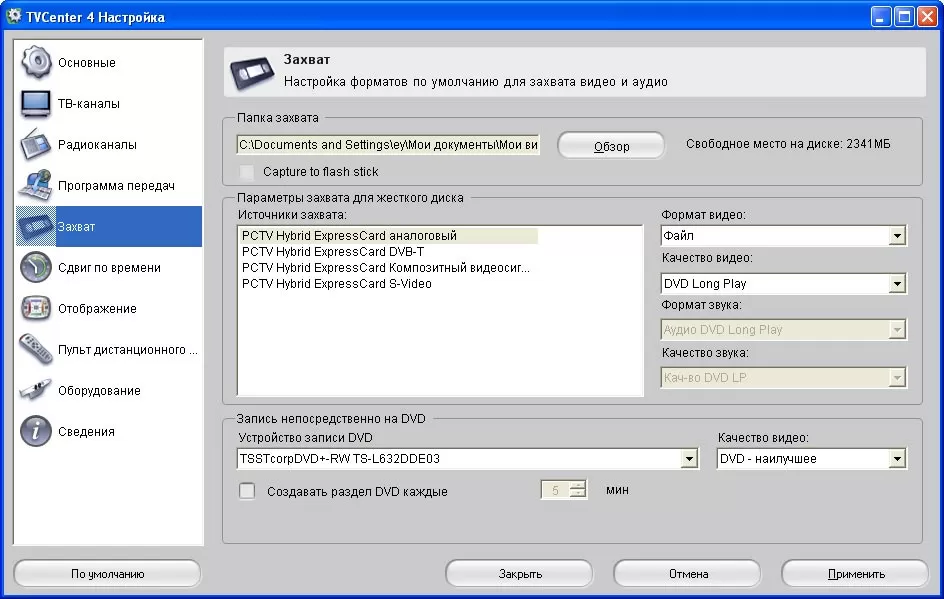The height and width of the screenshot is (599, 944).
Task: Toggle Создавать раздел DVD каждые checkbox
Action: coord(247,491)
